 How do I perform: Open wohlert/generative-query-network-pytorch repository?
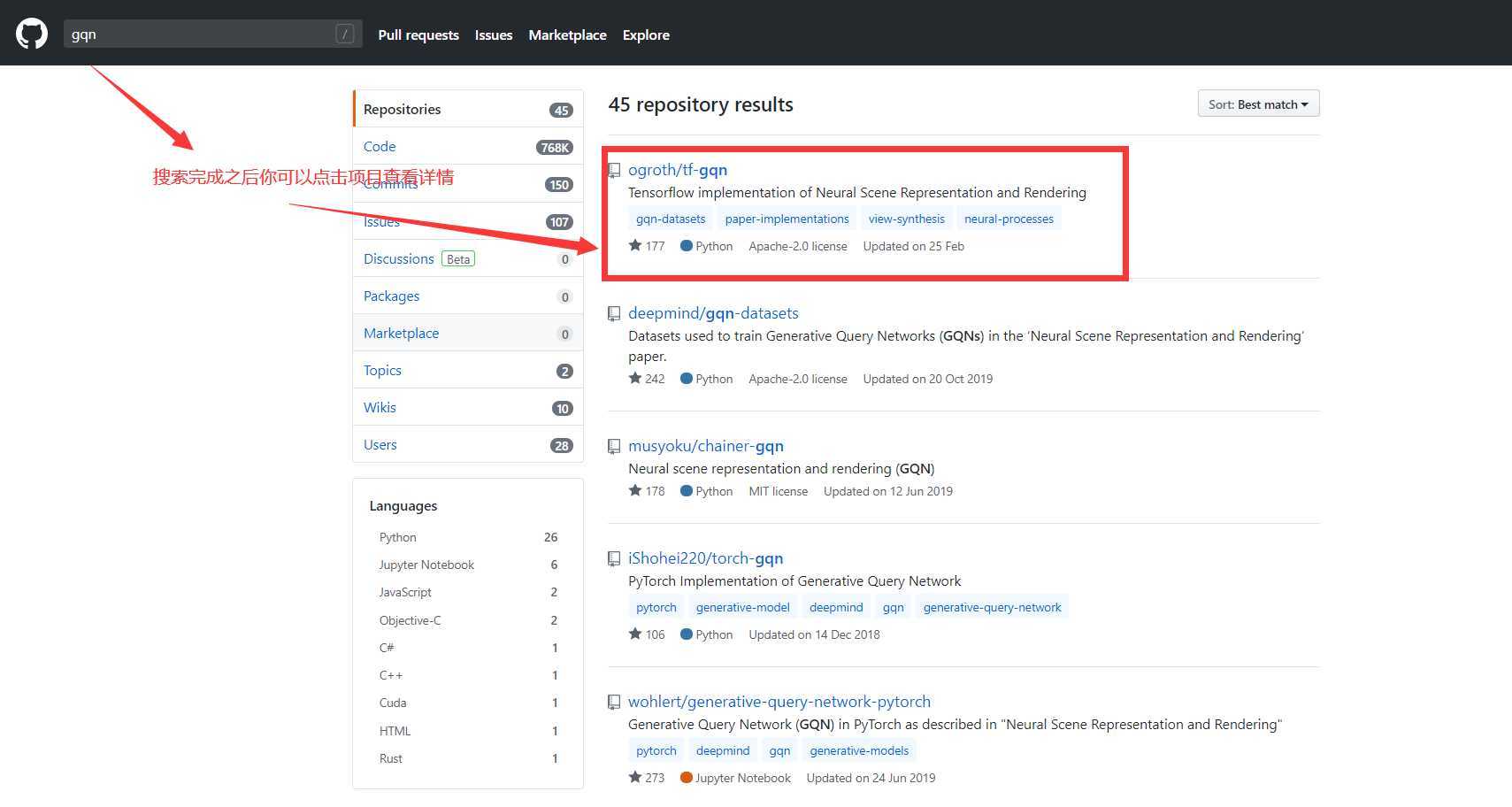(x=779, y=702)
